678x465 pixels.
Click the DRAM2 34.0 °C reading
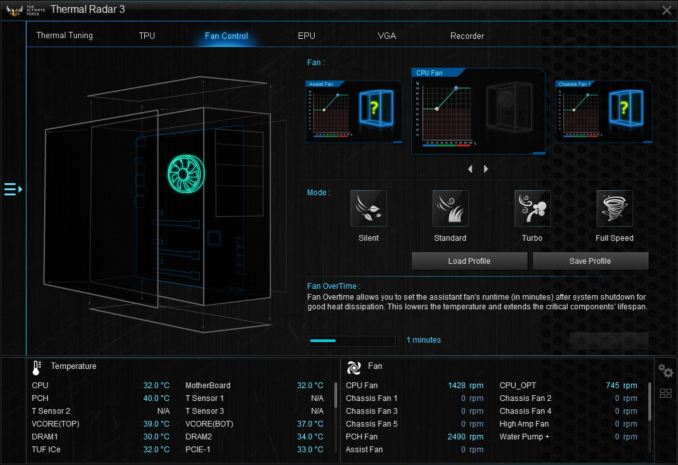click(310, 437)
